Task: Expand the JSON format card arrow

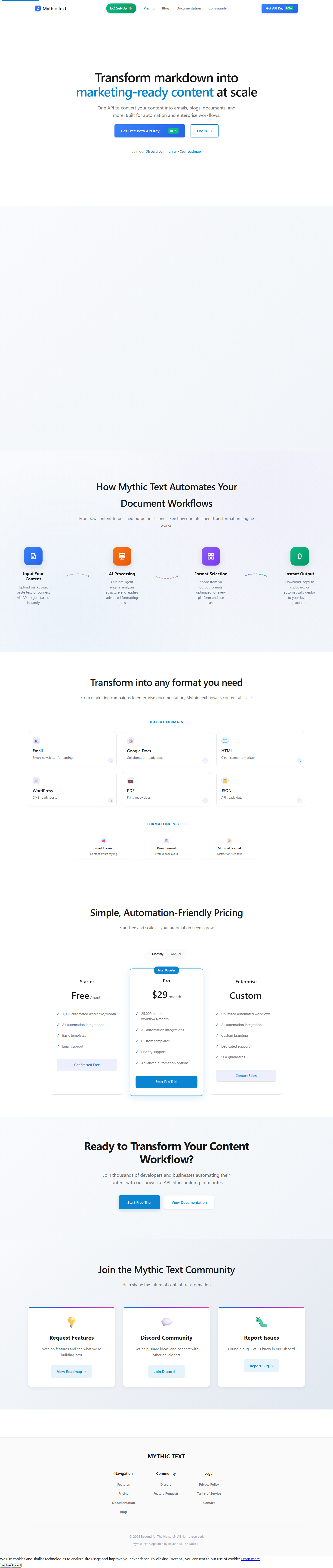Action: point(299,801)
